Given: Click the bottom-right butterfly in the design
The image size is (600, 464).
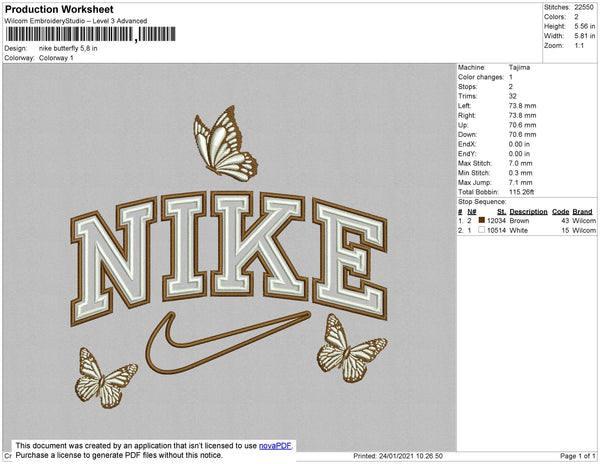Looking at the screenshot, I should tap(351, 348).
